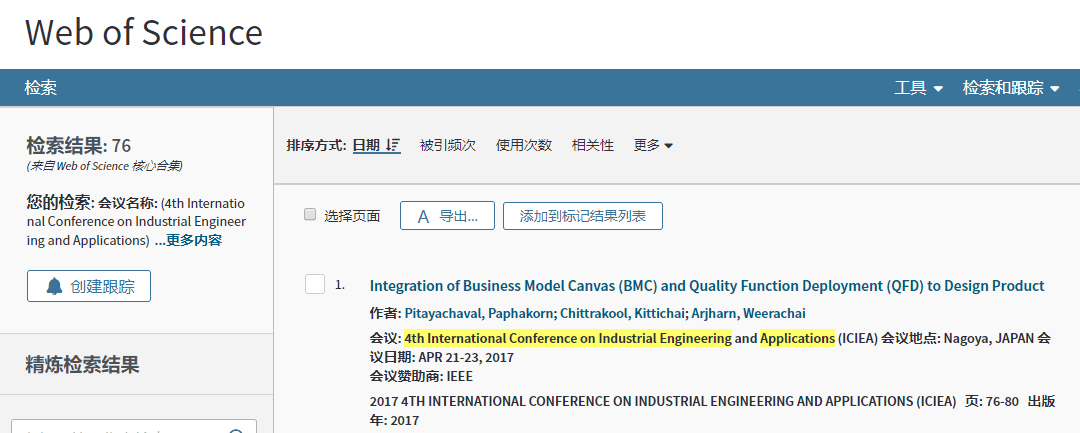Image resolution: width=1080 pixels, height=433 pixels.
Task: Click the 创建跟踪 button
Action: pos(89,286)
